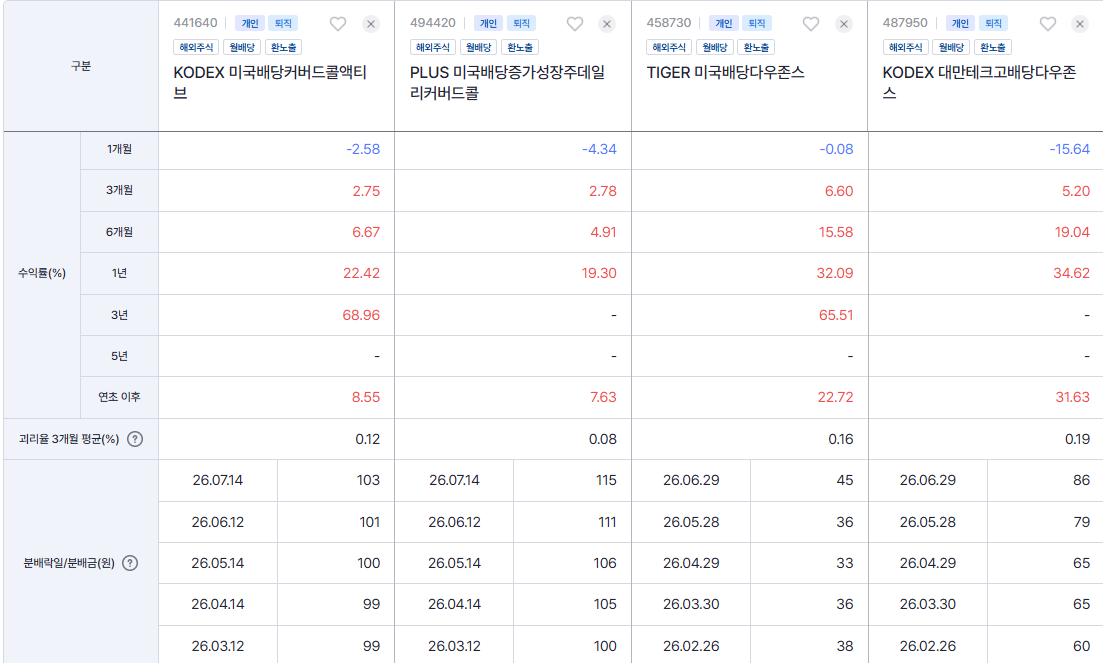Select dividend amount 86 for 26.06.29
Image resolution: width=1103 pixels, height=663 pixels.
[1081, 480]
